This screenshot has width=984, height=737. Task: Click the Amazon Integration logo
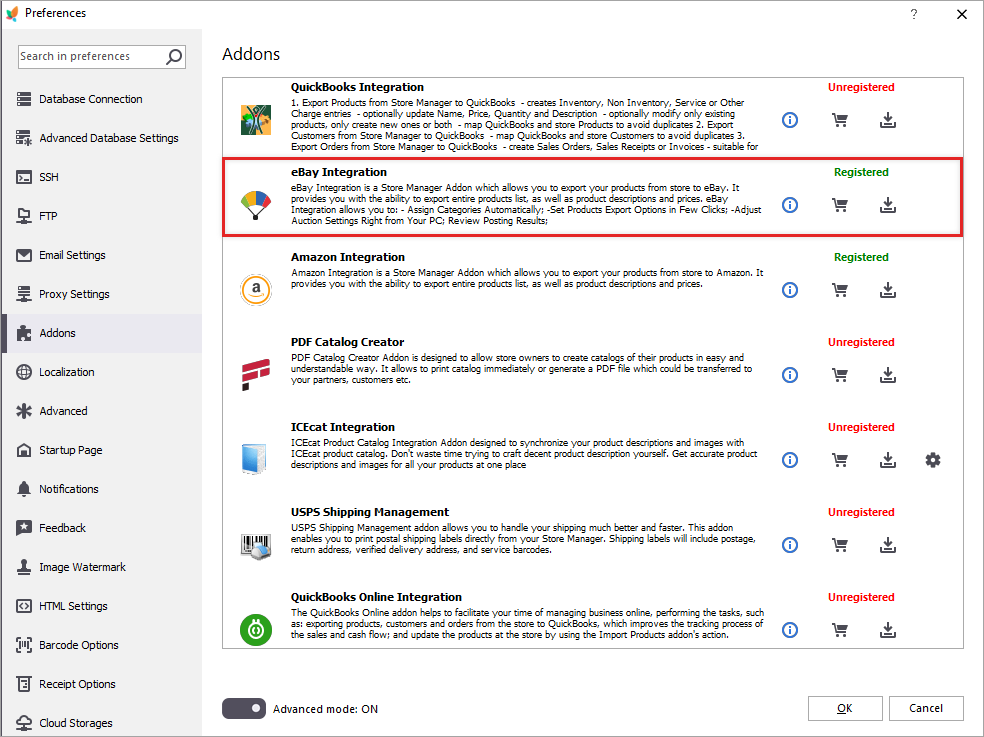[256, 290]
